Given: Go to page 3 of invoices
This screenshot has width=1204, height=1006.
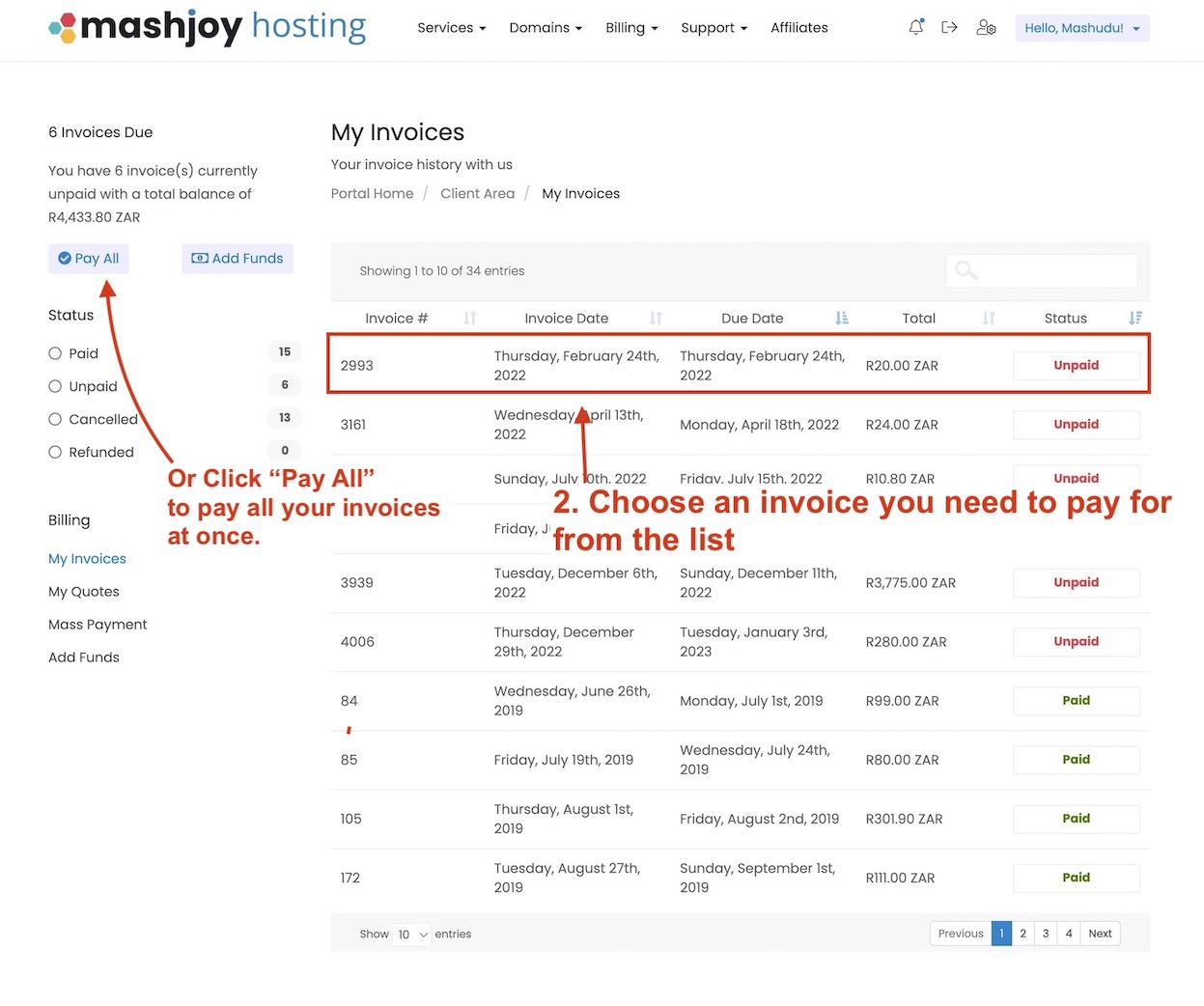Looking at the screenshot, I should (x=1045, y=933).
